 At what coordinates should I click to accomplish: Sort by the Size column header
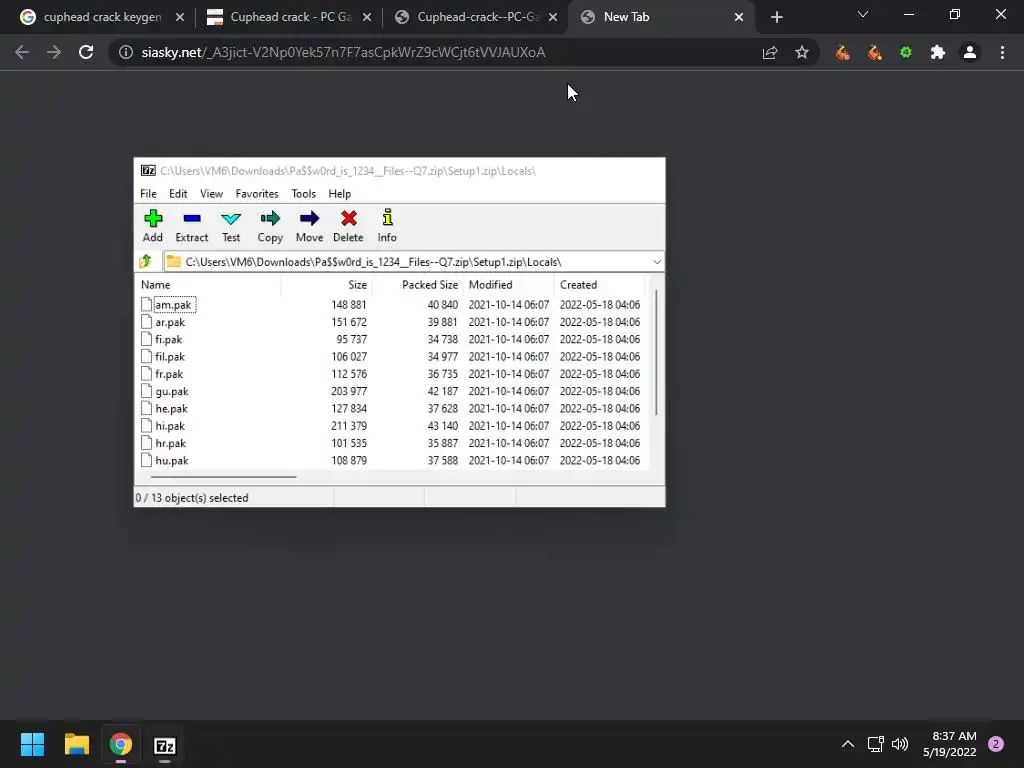point(327,285)
